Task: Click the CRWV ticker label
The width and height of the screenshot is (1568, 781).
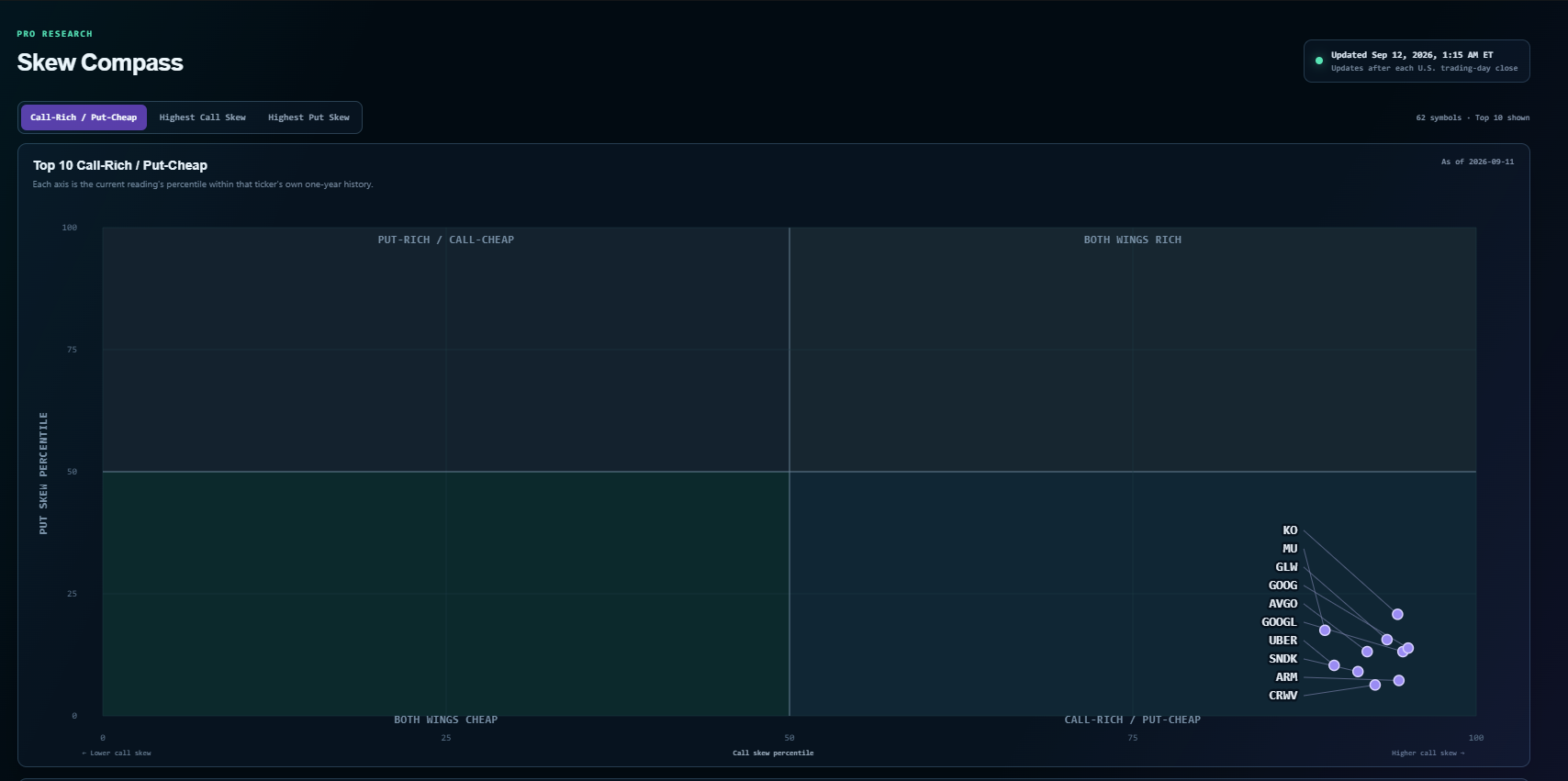Action: click(x=1282, y=696)
